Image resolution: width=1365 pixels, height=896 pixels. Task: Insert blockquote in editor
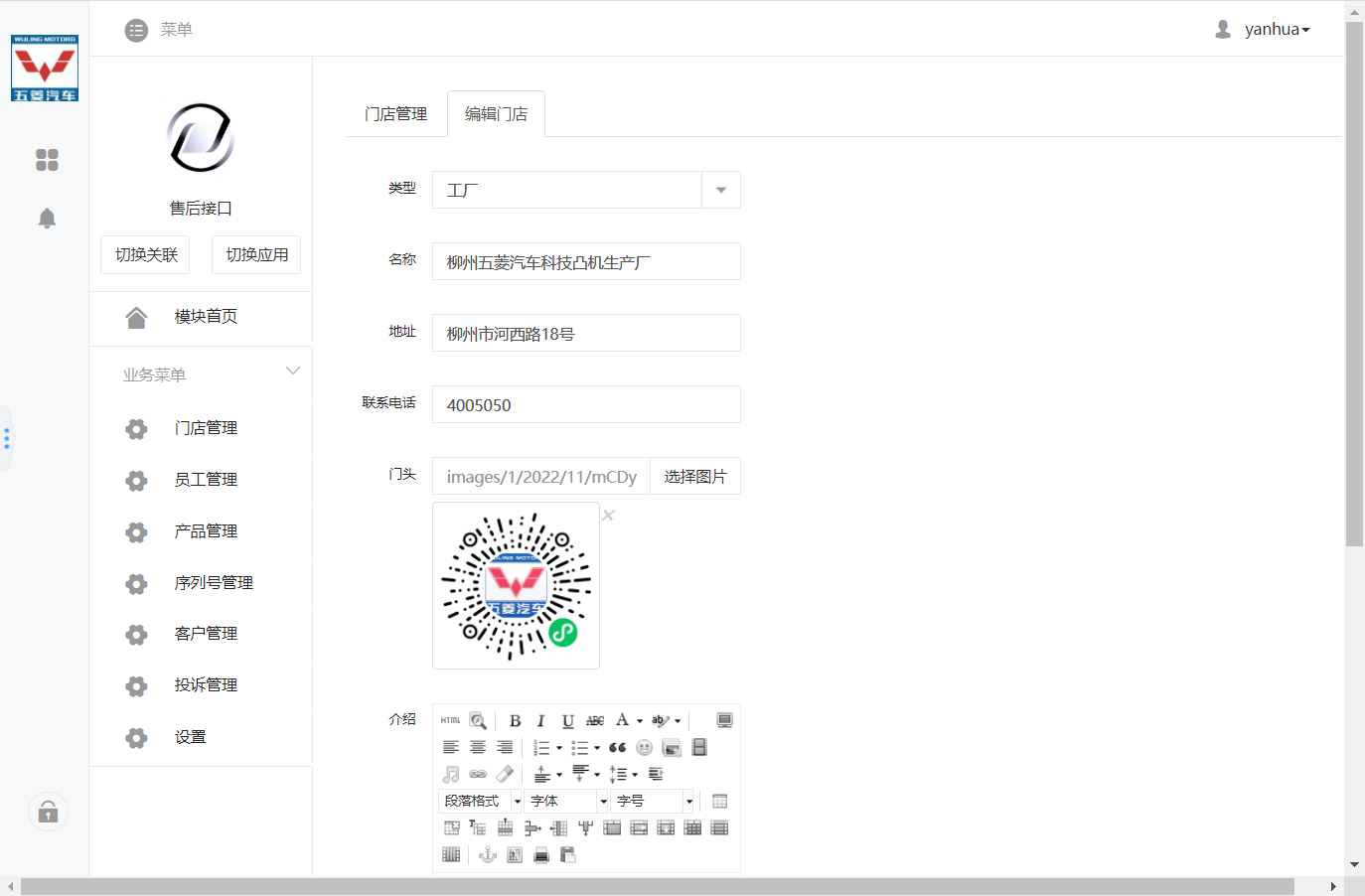(617, 747)
